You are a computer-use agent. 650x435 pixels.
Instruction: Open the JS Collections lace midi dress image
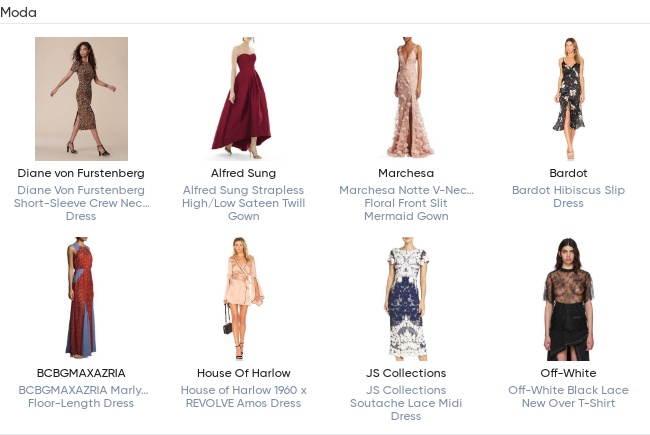click(x=406, y=299)
